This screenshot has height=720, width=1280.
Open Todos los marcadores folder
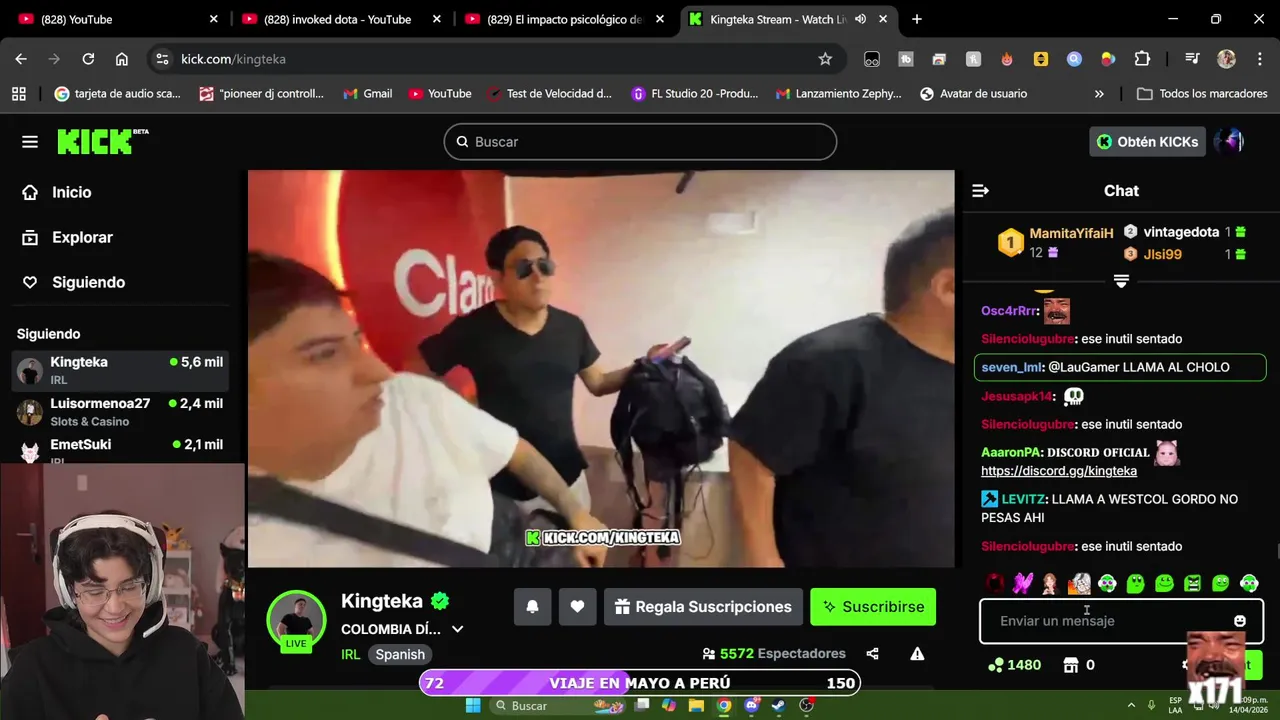1202,94
